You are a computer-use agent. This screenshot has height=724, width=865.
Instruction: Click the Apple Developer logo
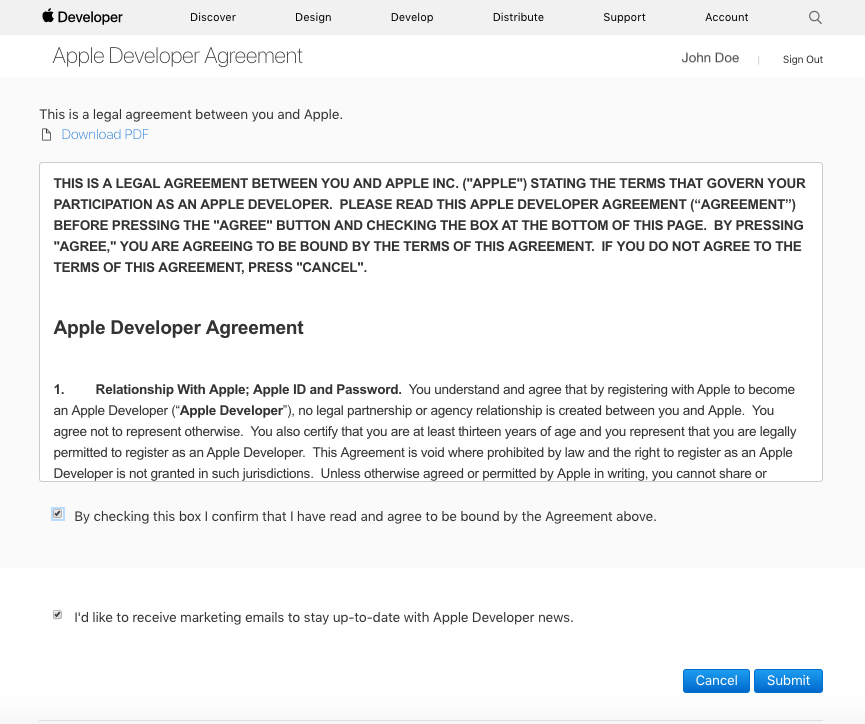tap(82, 17)
